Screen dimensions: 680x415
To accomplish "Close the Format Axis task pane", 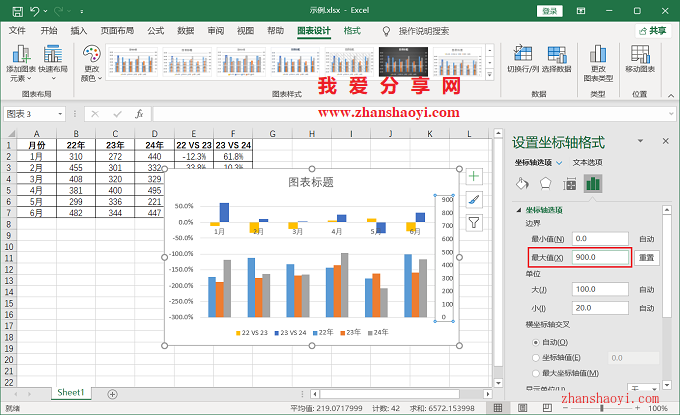I will (x=665, y=141).
